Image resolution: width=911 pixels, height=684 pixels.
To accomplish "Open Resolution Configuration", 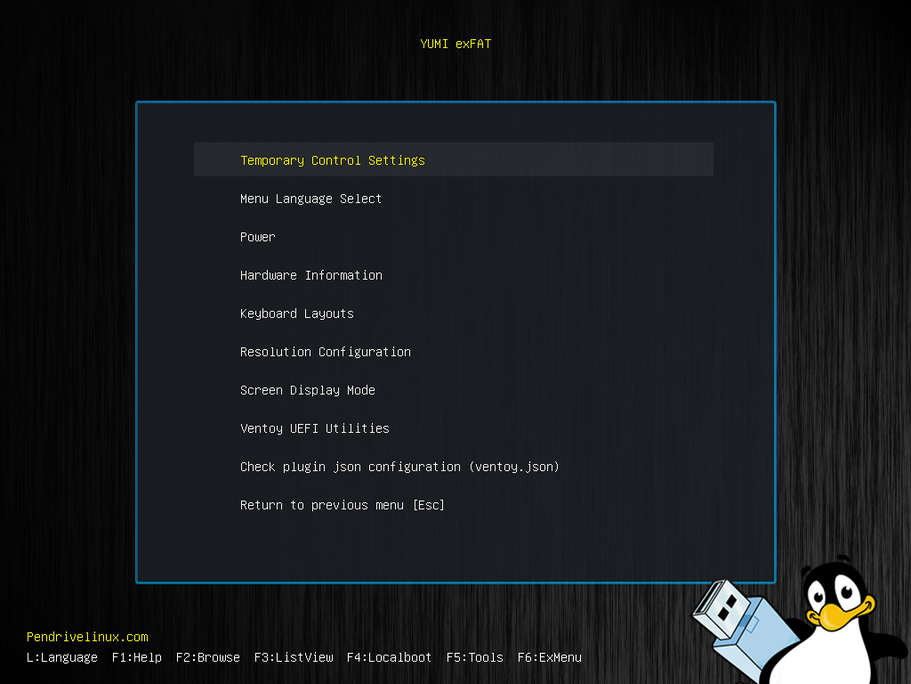I will (x=325, y=352).
